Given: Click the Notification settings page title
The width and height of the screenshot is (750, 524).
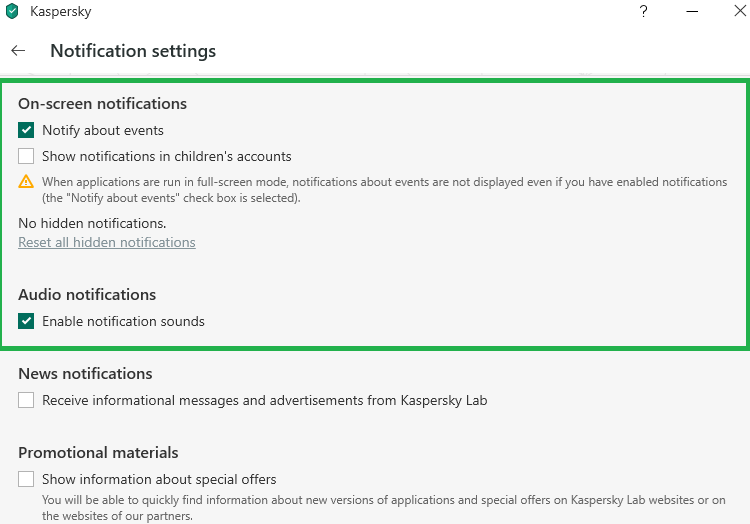Looking at the screenshot, I should pyautogui.click(x=133, y=50).
